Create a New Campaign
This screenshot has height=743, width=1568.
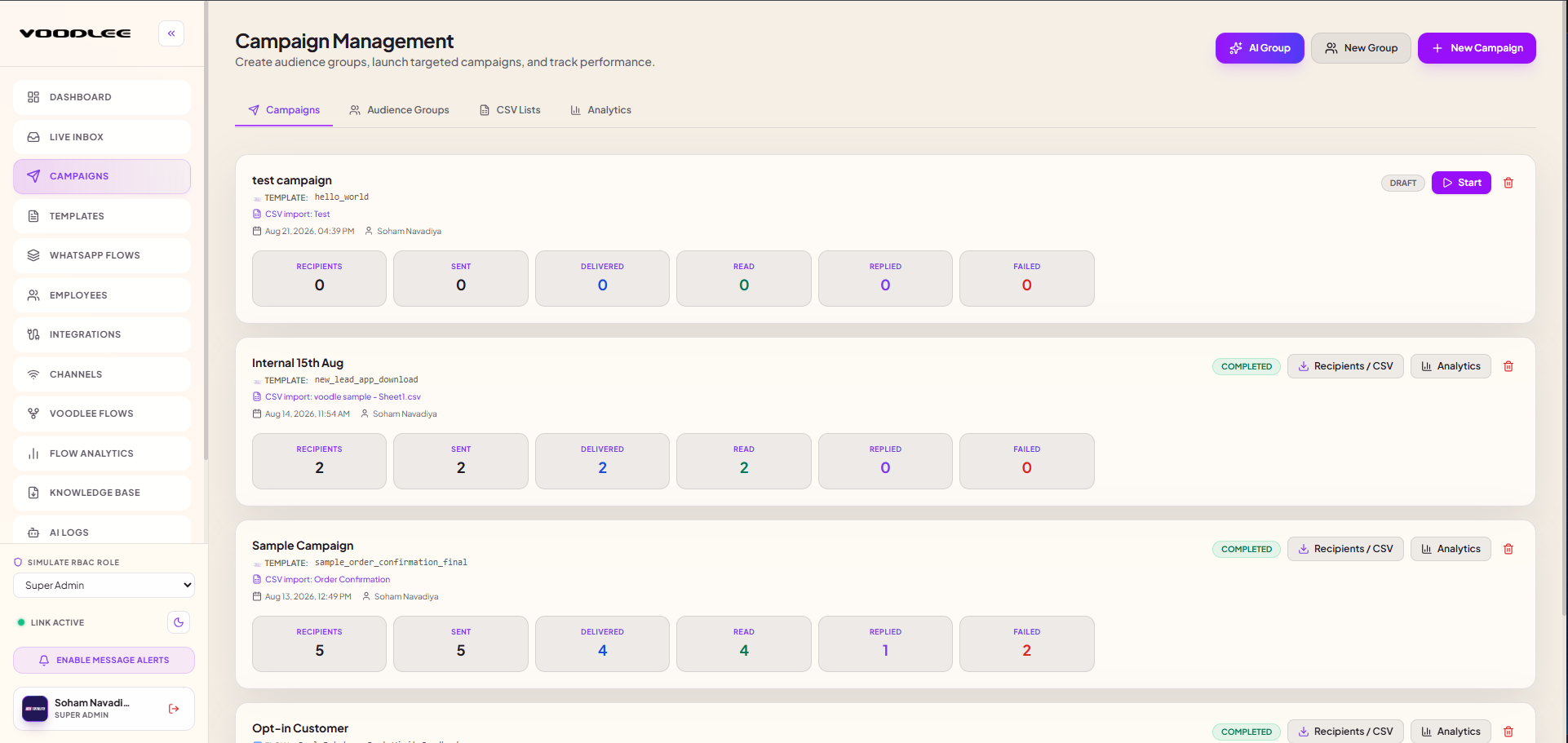point(1477,48)
